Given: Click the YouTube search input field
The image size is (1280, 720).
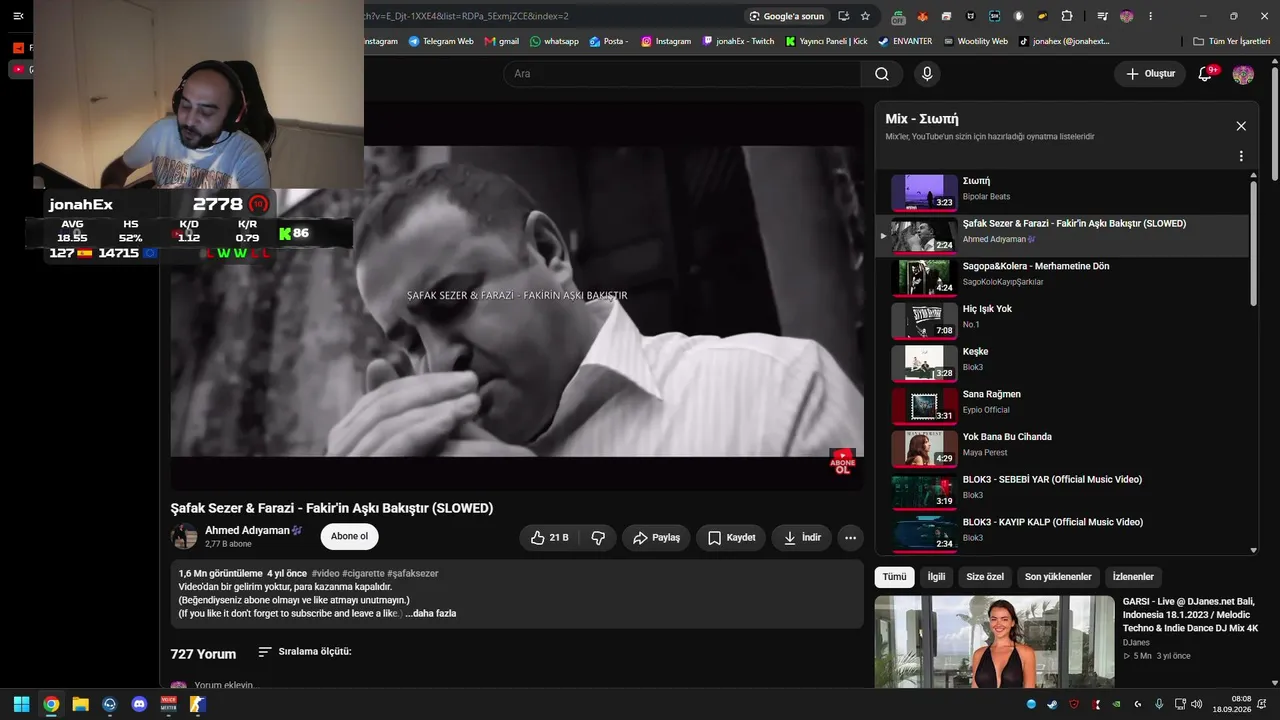Looking at the screenshot, I should pyautogui.click(x=682, y=74).
